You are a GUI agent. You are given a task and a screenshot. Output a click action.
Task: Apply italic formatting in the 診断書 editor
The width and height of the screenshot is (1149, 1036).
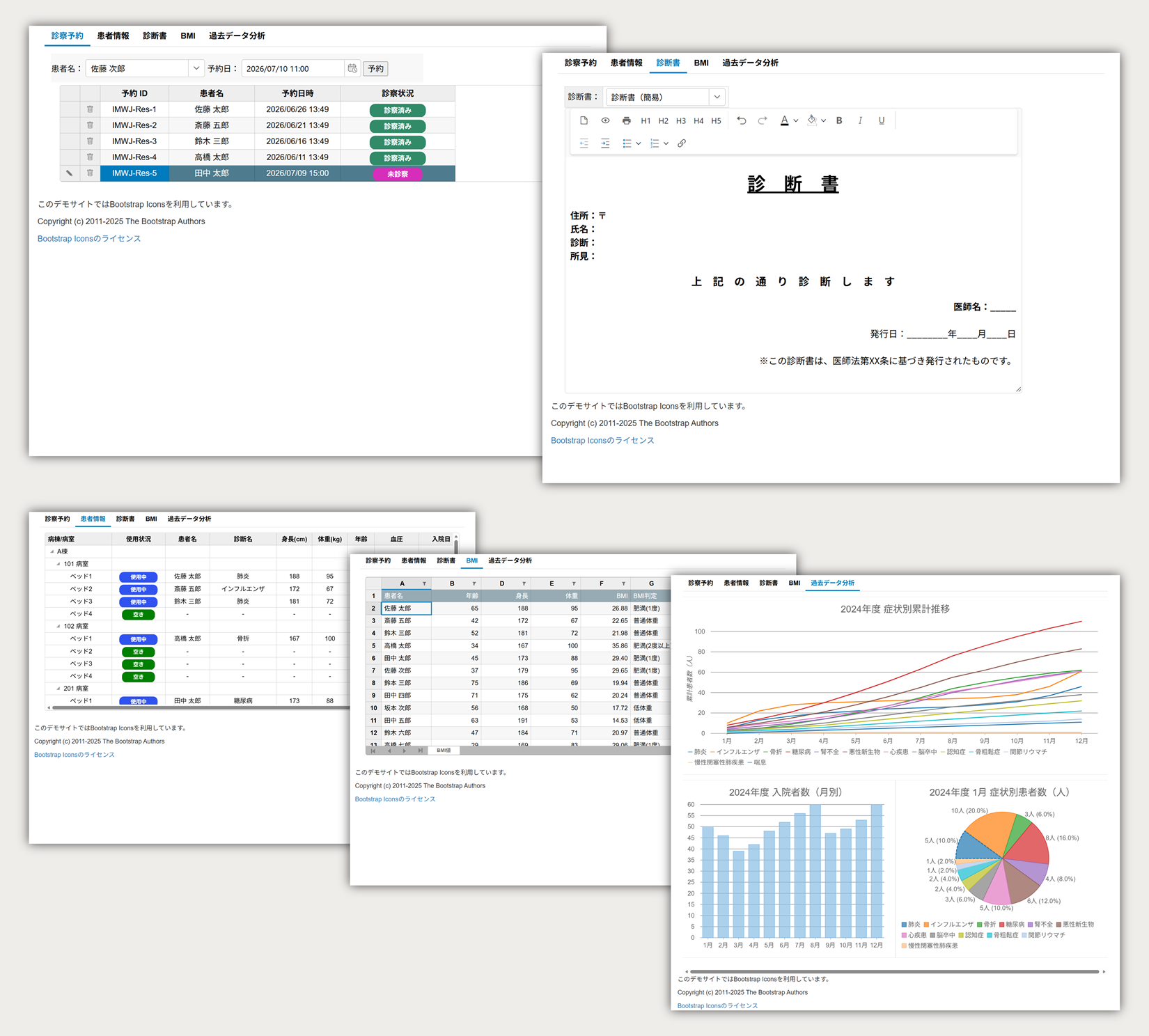tap(860, 120)
